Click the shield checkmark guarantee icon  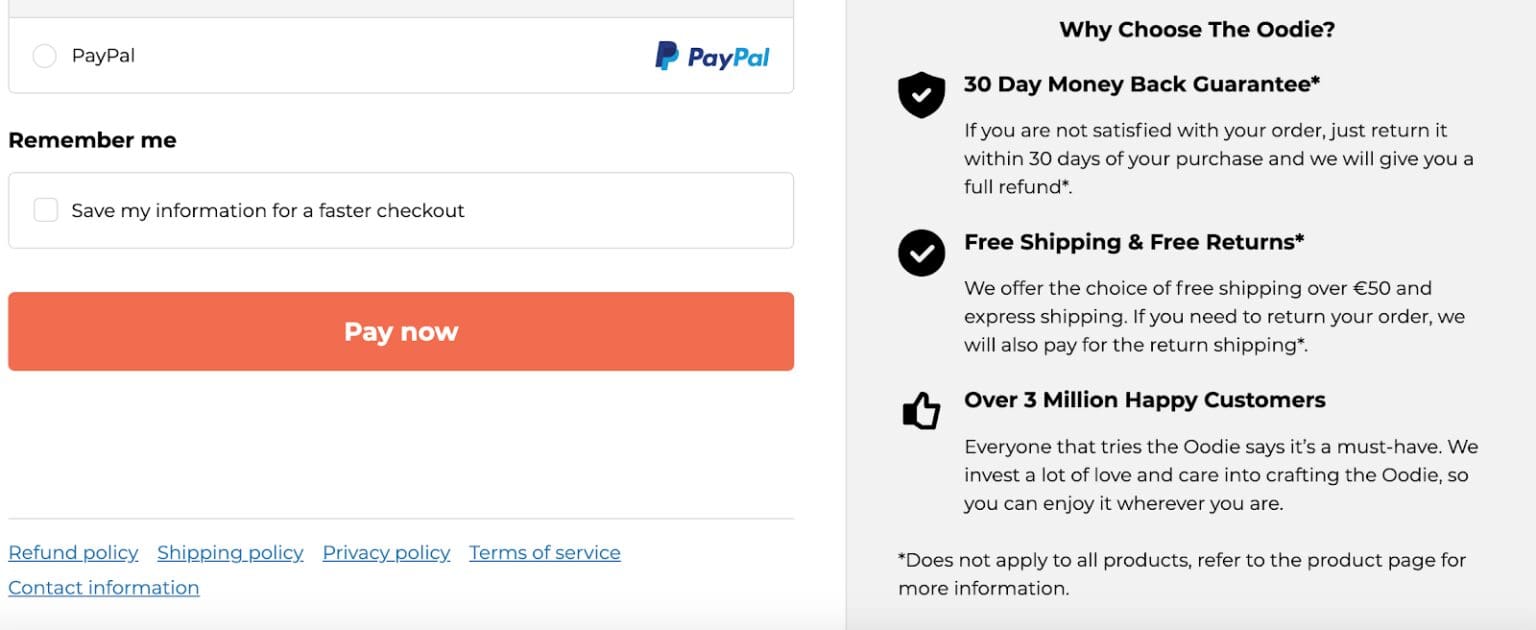coord(921,95)
